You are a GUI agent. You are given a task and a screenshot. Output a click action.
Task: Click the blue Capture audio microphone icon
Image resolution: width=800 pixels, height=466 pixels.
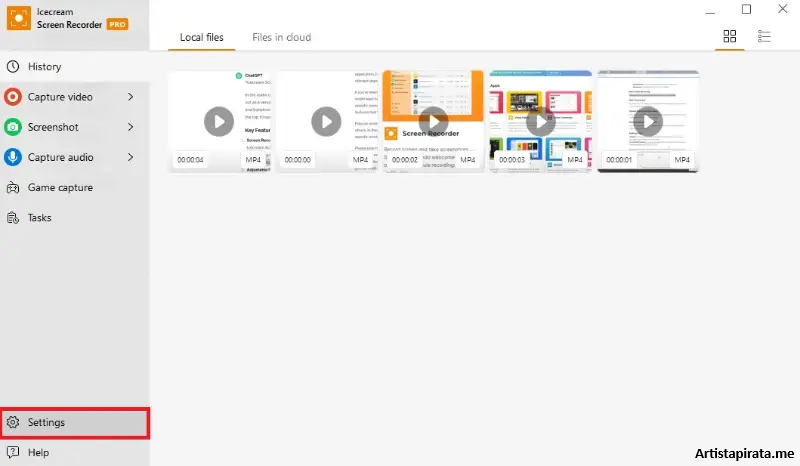tap(13, 157)
